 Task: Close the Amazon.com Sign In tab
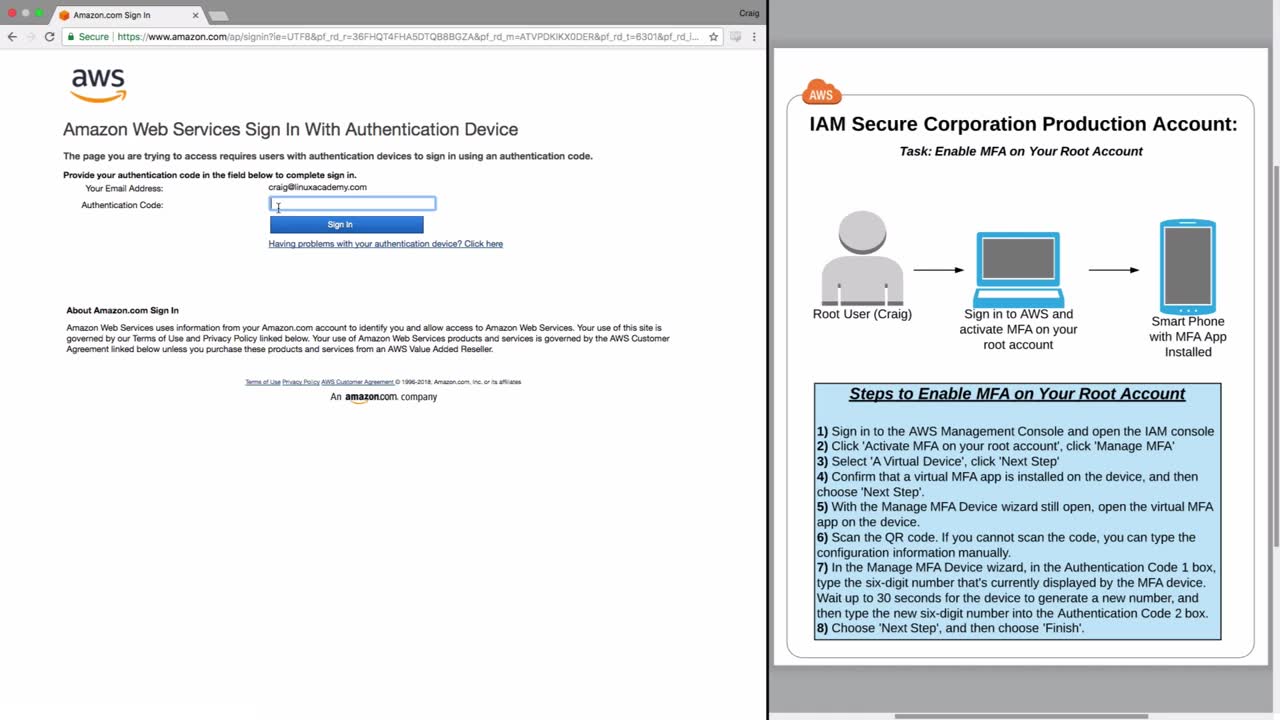click(195, 15)
